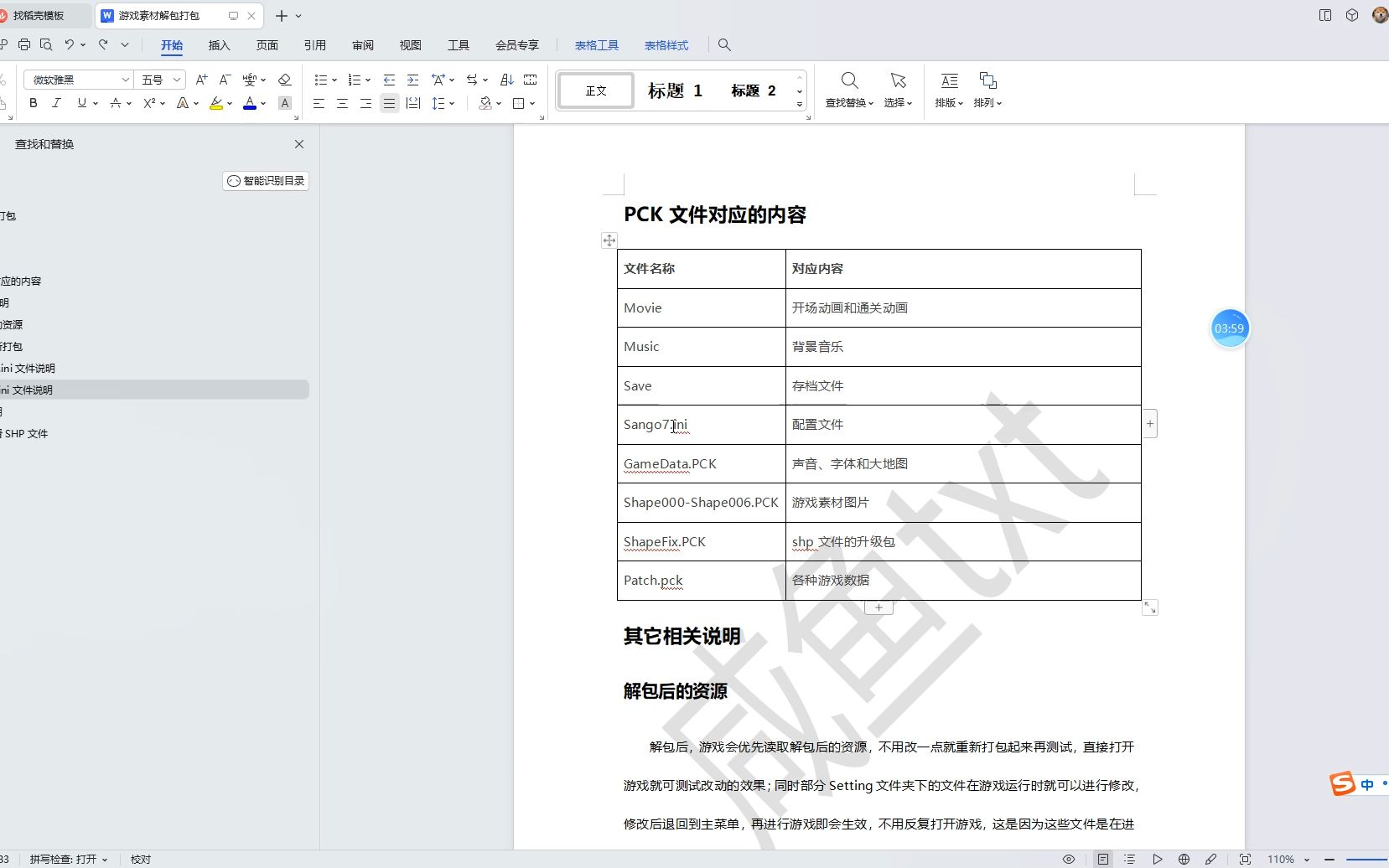Expand font color options
Image resolution: width=1389 pixels, height=868 pixels.
[x=263, y=104]
